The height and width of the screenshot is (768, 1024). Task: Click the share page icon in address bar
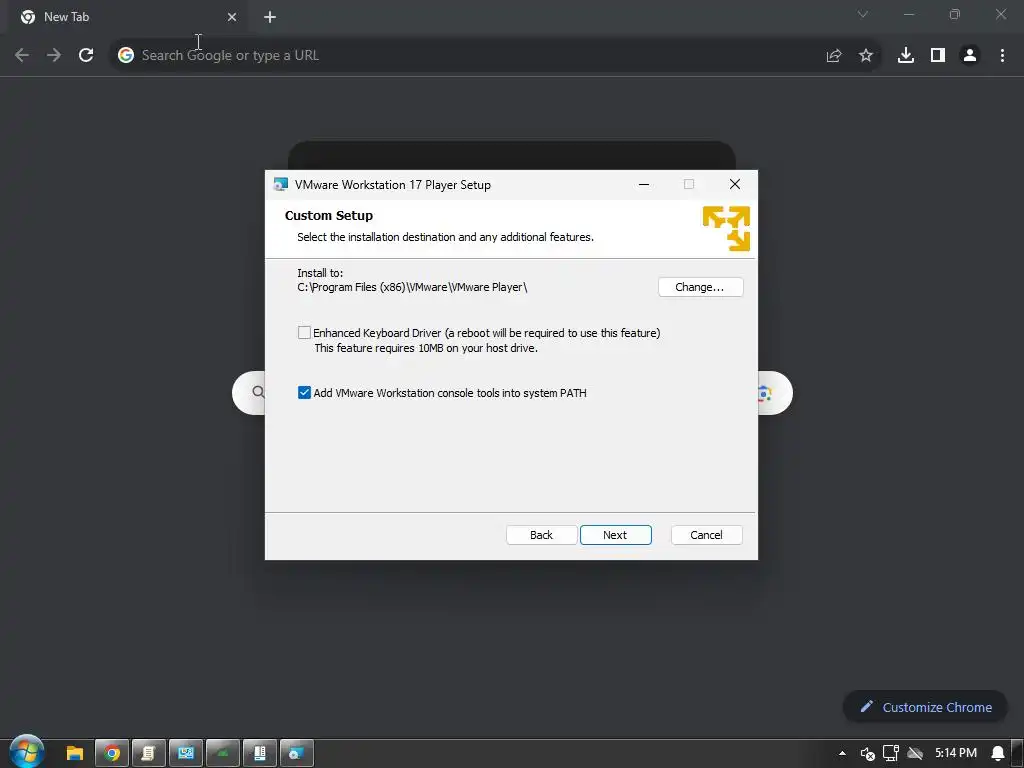(834, 56)
